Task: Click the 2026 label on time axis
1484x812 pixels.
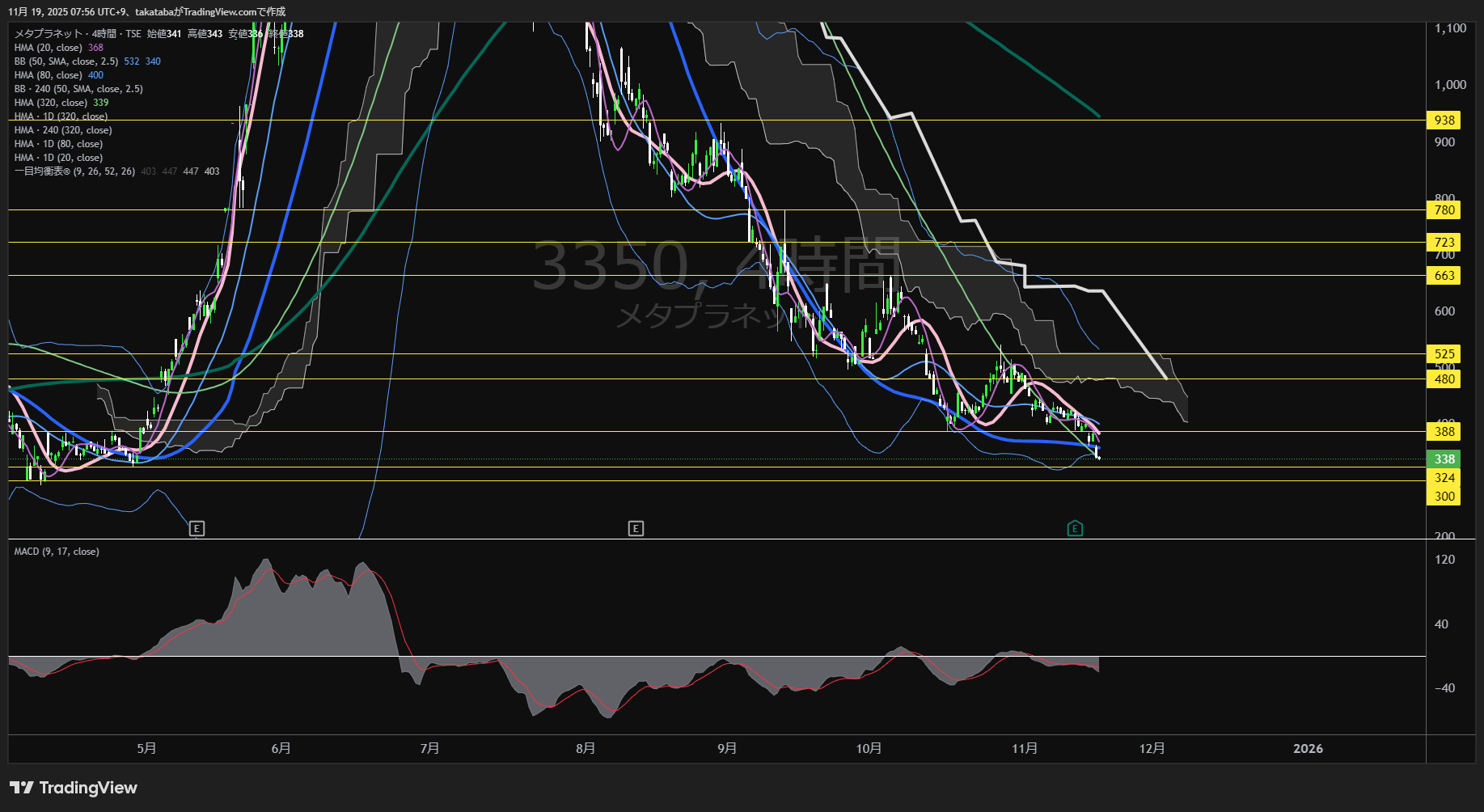Action: point(1308,749)
